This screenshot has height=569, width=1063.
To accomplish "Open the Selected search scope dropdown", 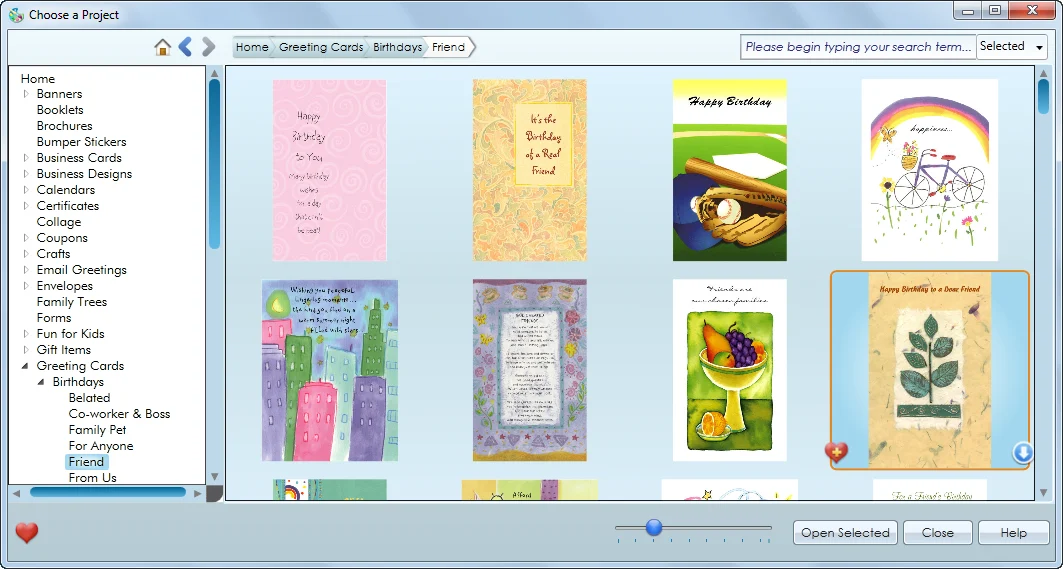I will point(1011,47).
